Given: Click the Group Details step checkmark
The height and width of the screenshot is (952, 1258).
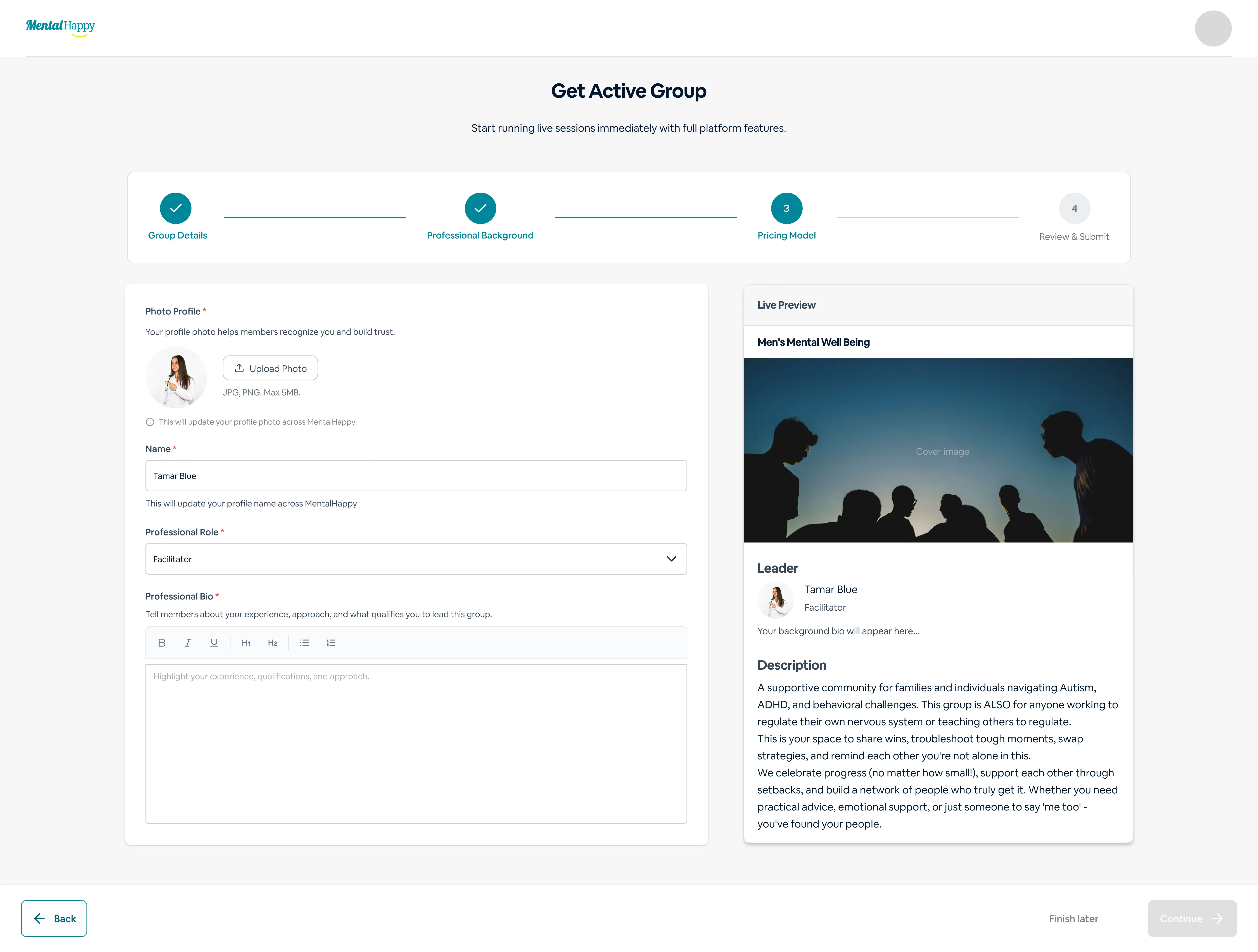Looking at the screenshot, I should (176, 208).
